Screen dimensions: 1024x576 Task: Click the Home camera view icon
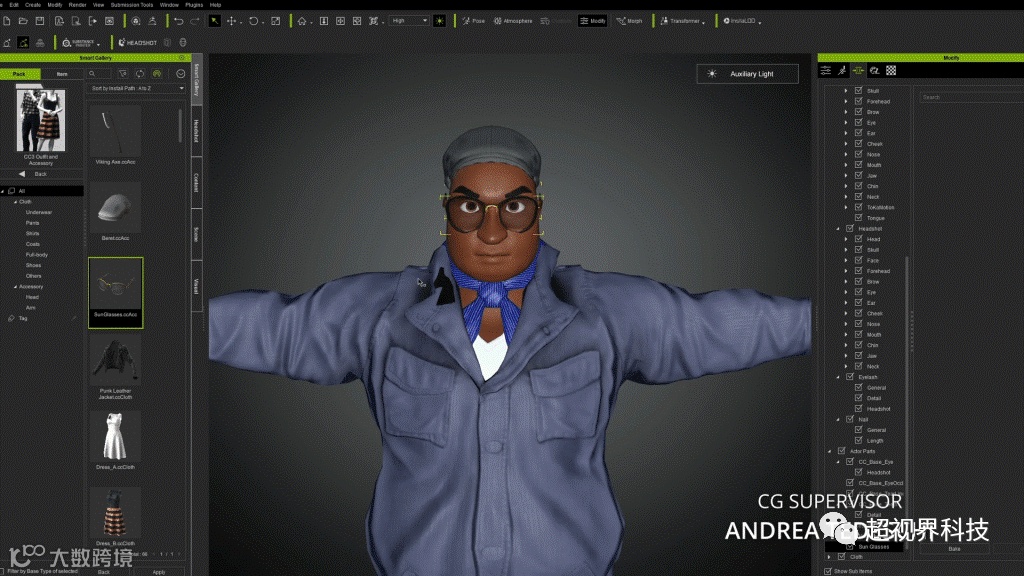(302, 21)
